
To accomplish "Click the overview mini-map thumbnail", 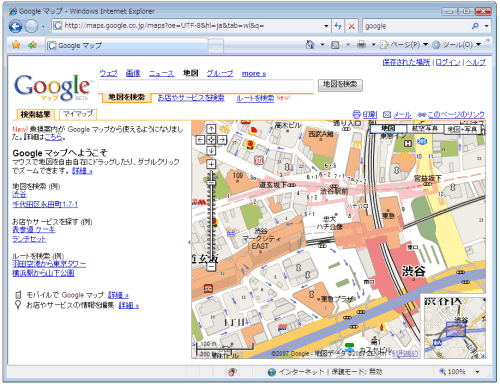I will 455,328.
